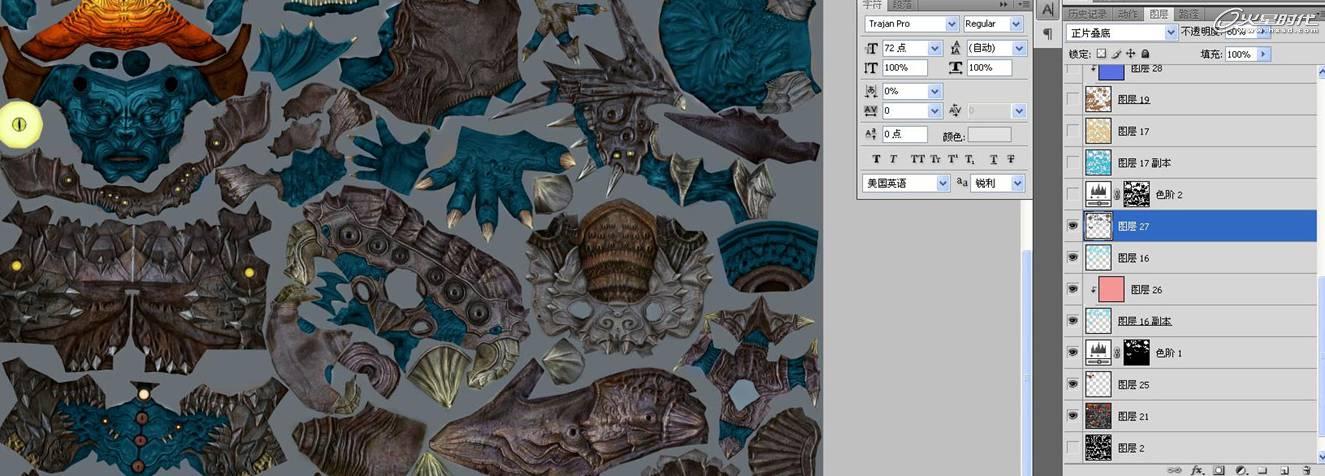Lock layer position icon
Screen dimensions: 1325x476
pos(1130,54)
